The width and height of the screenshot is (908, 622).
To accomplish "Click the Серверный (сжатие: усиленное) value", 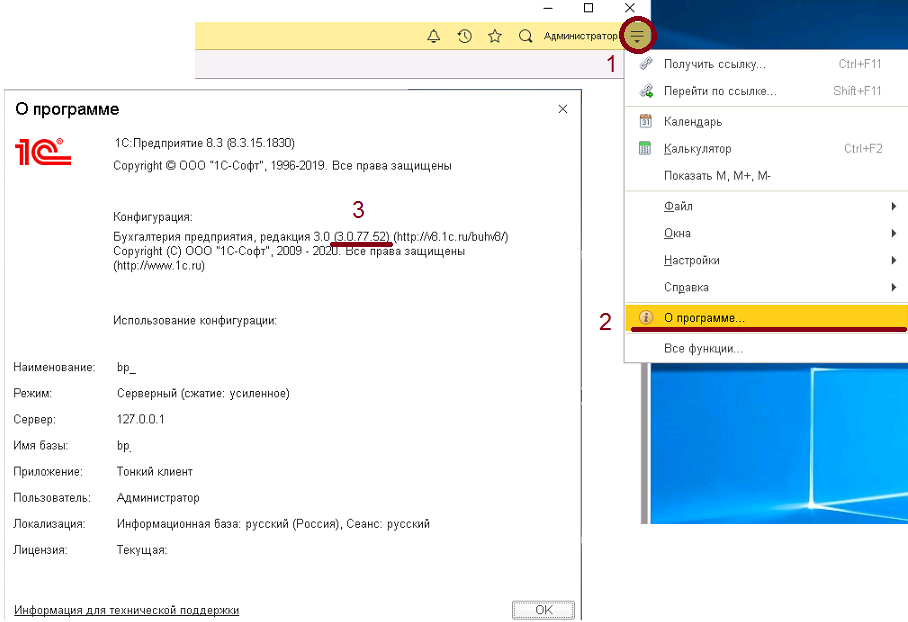I will pos(203,393).
